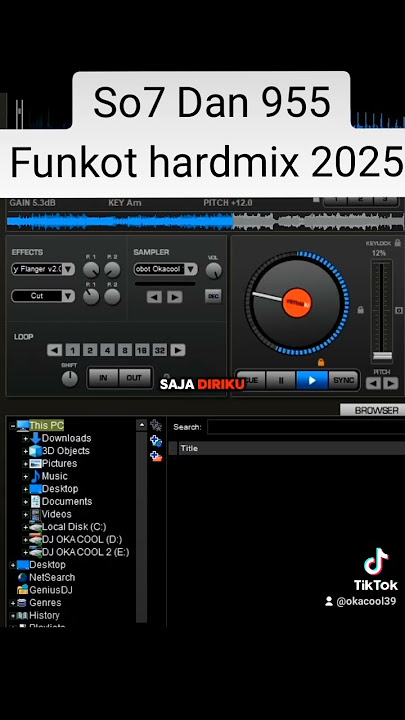This screenshot has height=720, width=405.
Task: Toggle the sampler REC button
Action: click(x=213, y=296)
